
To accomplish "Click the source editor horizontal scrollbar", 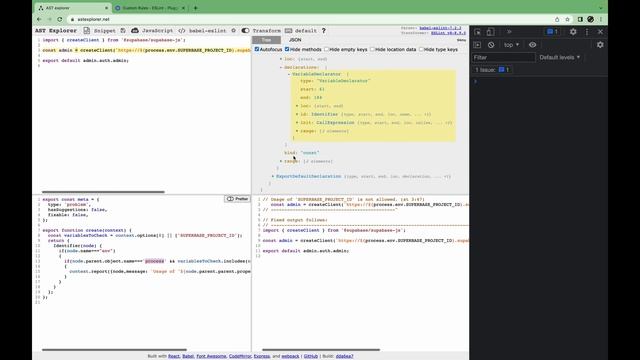I will [x=103, y=192].
